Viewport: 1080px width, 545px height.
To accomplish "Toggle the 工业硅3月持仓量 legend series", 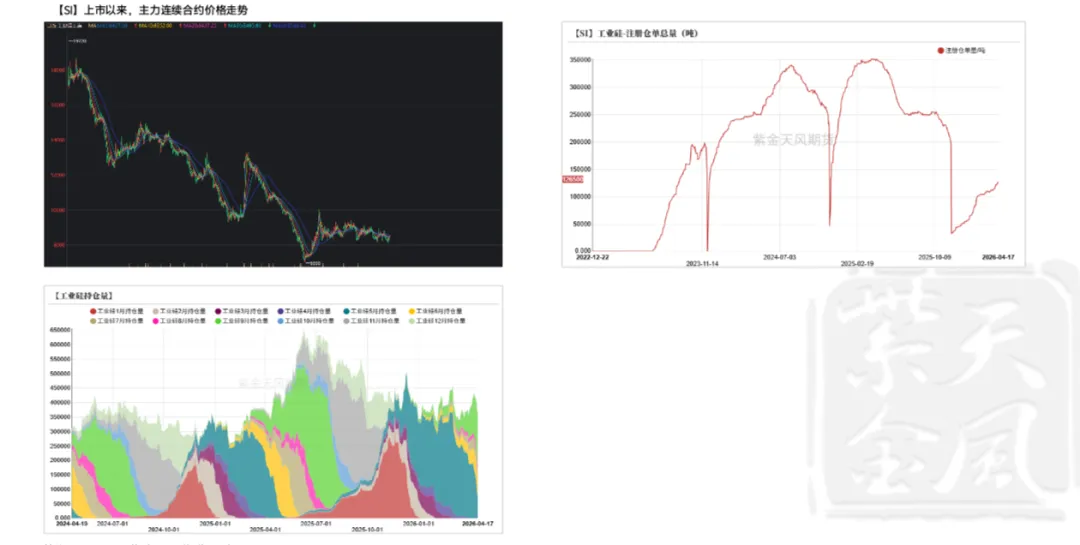I will 242,311.
